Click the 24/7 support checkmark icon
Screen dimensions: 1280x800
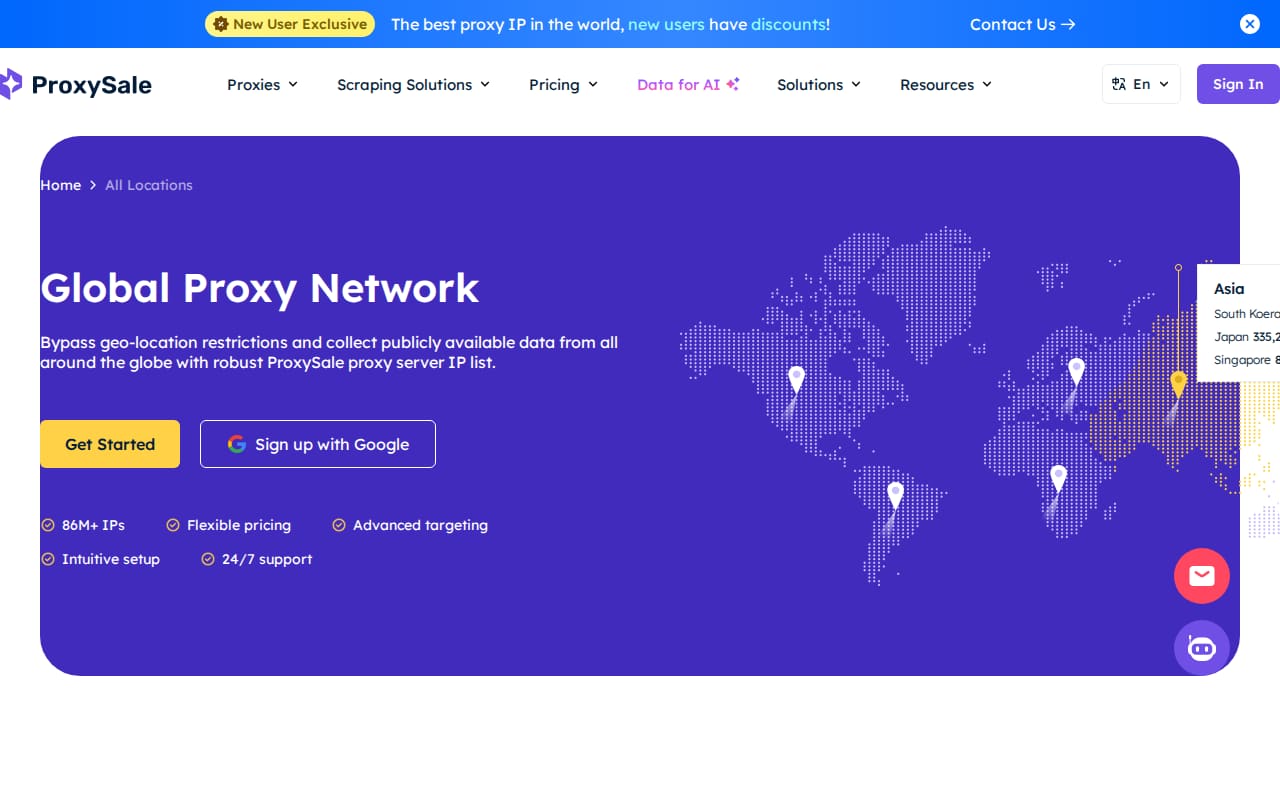click(x=208, y=559)
